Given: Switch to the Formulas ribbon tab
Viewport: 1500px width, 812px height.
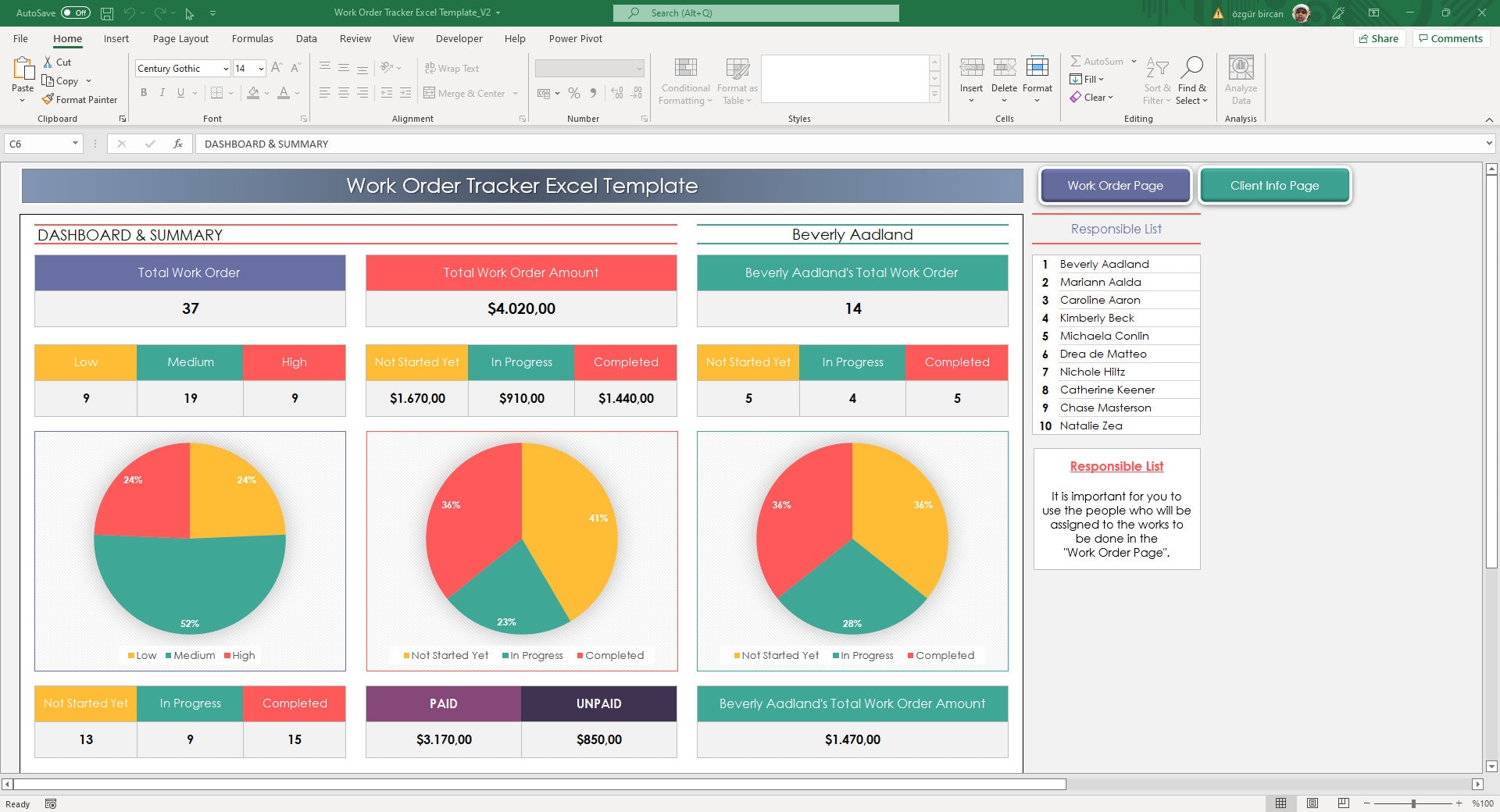Looking at the screenshot, I should (252, 38).
